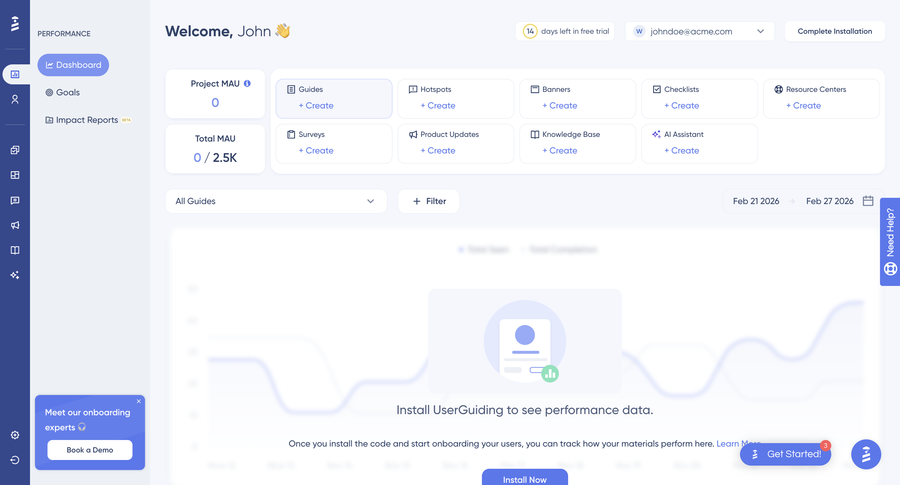The image size is (900, 485).
Task: Select Dashboard in Performance menu
Action: pos(73,65)
